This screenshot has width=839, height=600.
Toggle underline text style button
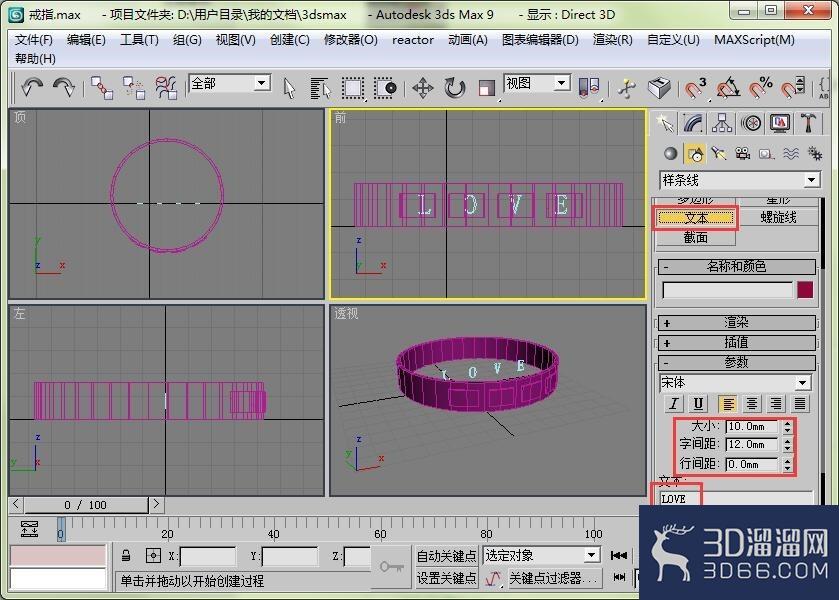pos(698,404)
